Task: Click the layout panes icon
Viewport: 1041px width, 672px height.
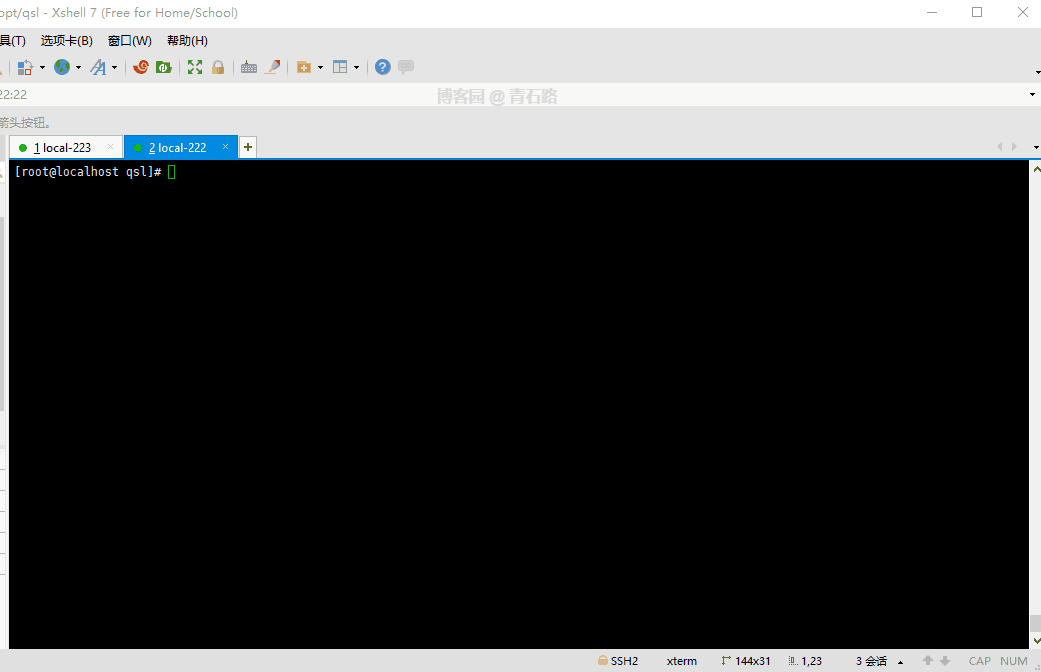Action: pos(340,67)
